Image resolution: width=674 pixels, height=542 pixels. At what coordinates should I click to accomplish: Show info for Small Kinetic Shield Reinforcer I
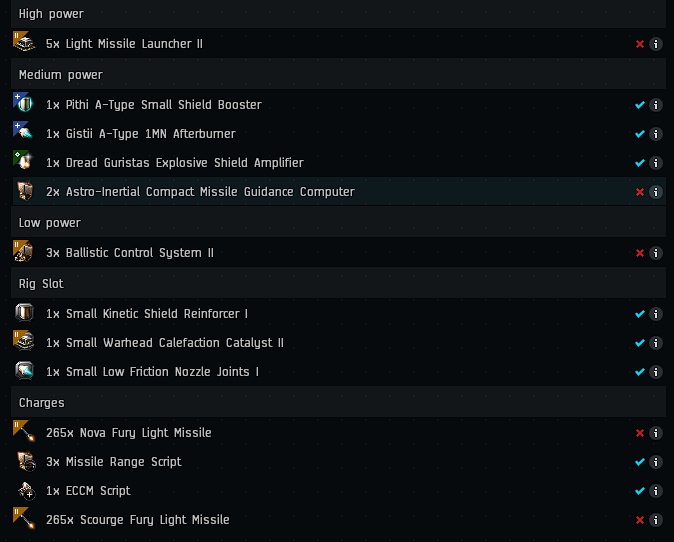(x=656, y=314)
